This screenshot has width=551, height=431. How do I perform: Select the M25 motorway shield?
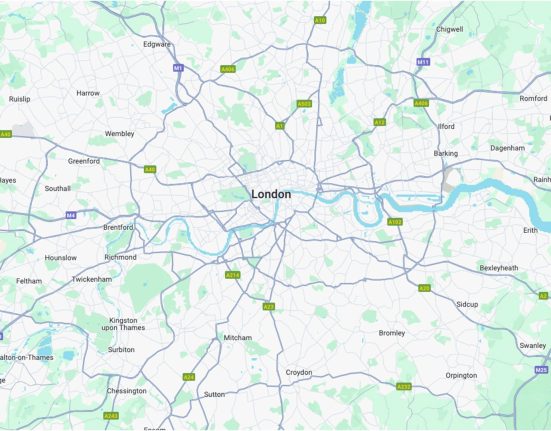(x=542, y=370)
